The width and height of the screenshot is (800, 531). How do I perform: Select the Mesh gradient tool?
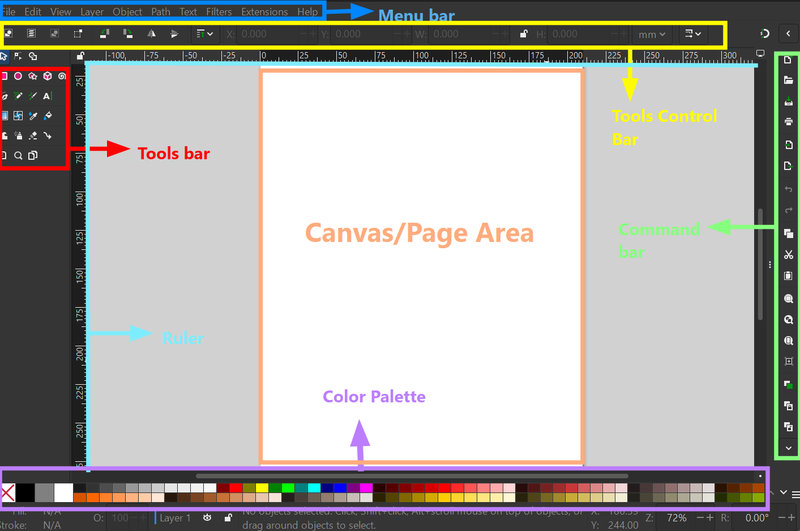(x=18, y=116)
